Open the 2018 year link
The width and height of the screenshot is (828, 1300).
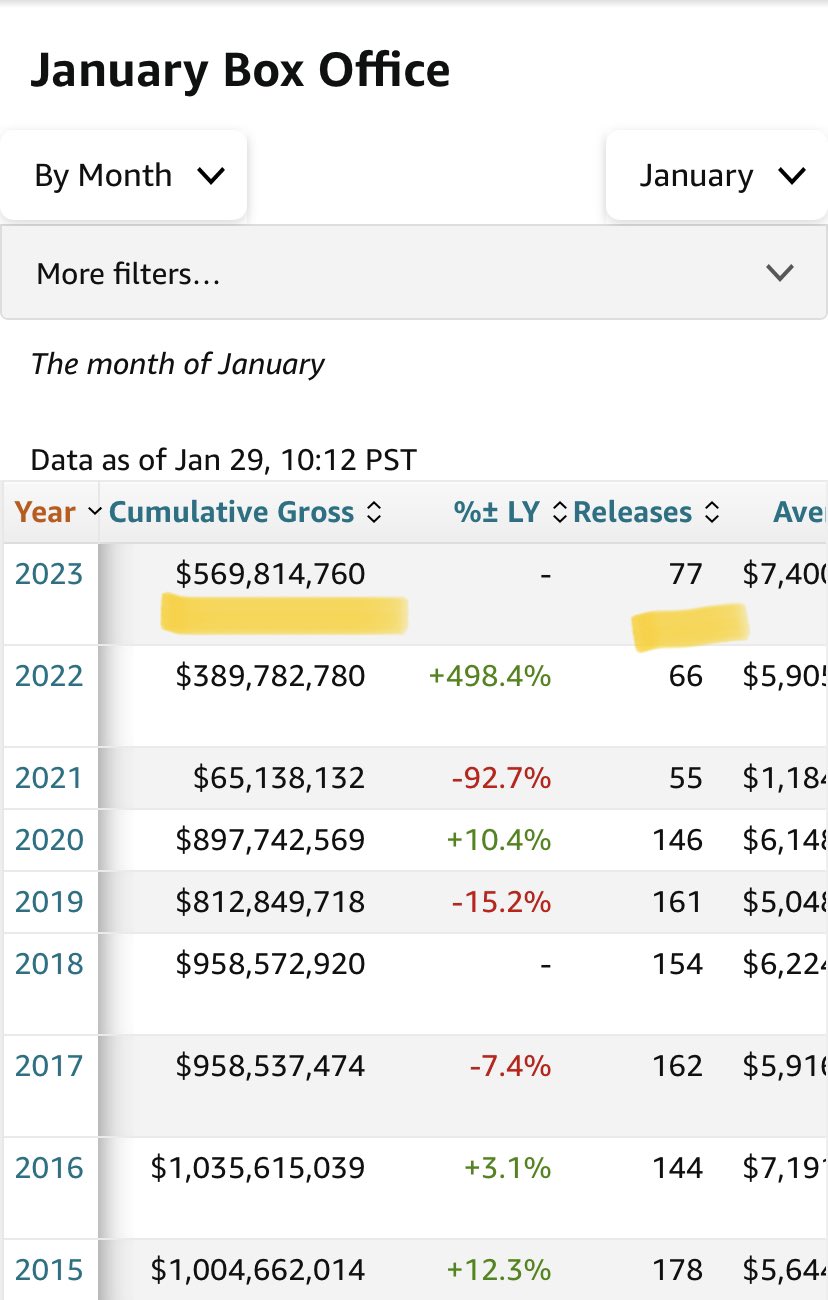[48, 964]
